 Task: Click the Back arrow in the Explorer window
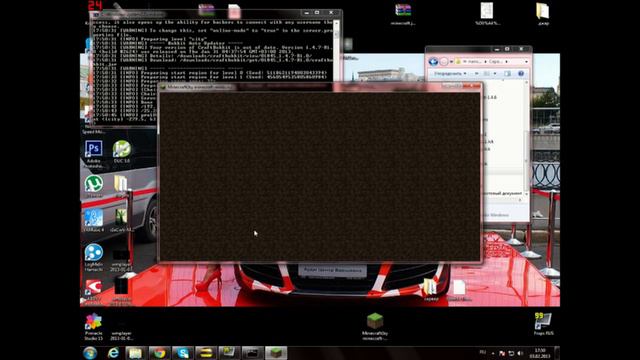click(433, 62)
